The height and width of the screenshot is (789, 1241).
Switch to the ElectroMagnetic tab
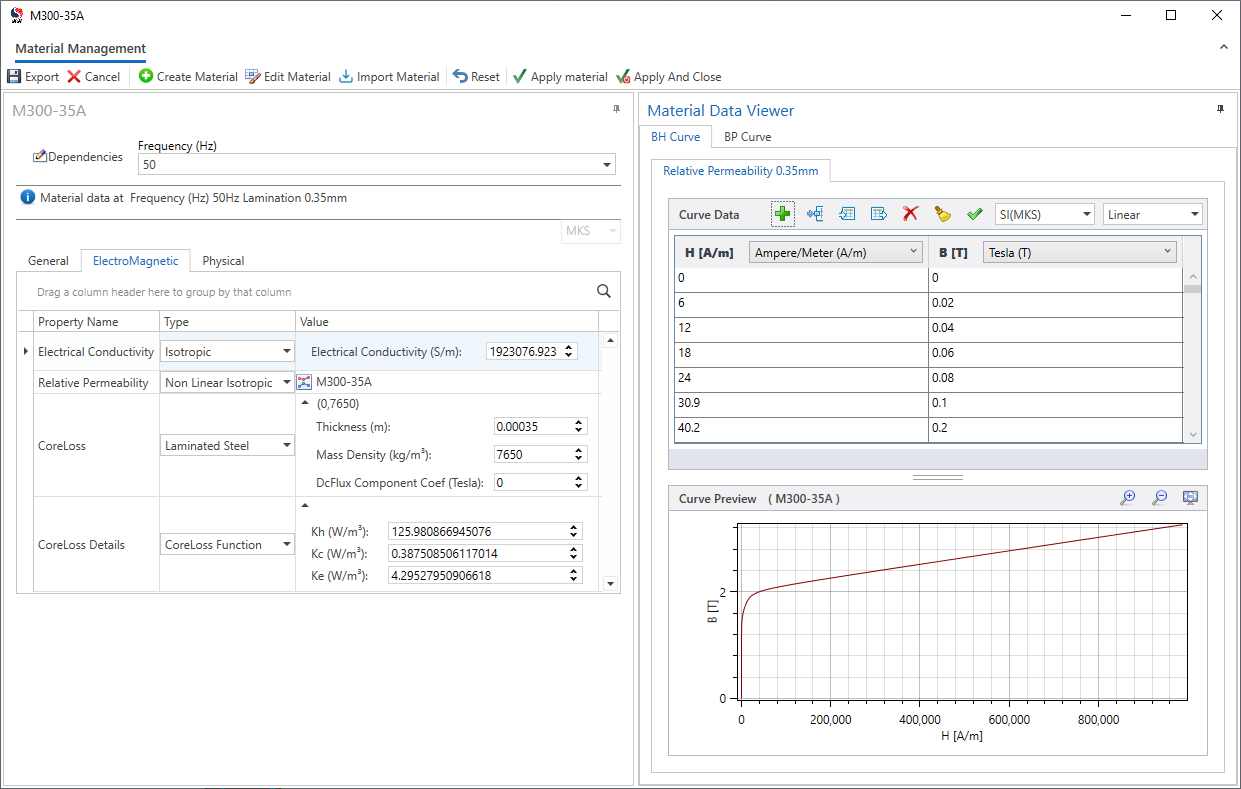pyautogui.click(x=135, y=261)
